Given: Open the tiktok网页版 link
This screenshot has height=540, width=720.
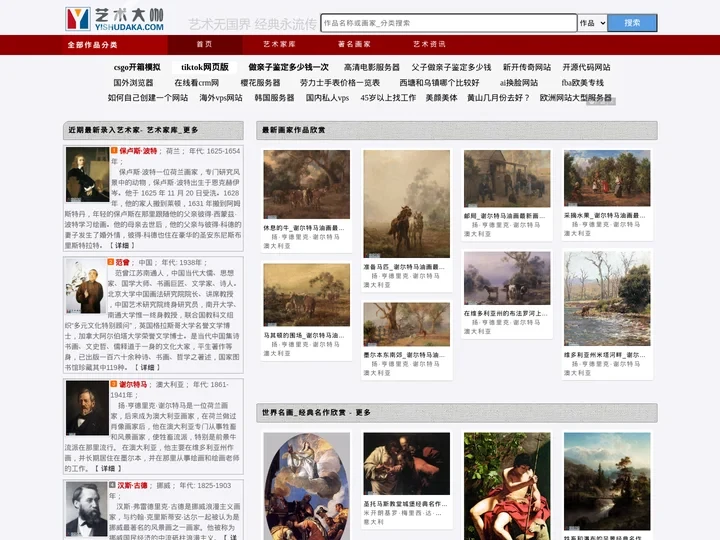Looking at the screenshot, I should [x=205, y=67].
